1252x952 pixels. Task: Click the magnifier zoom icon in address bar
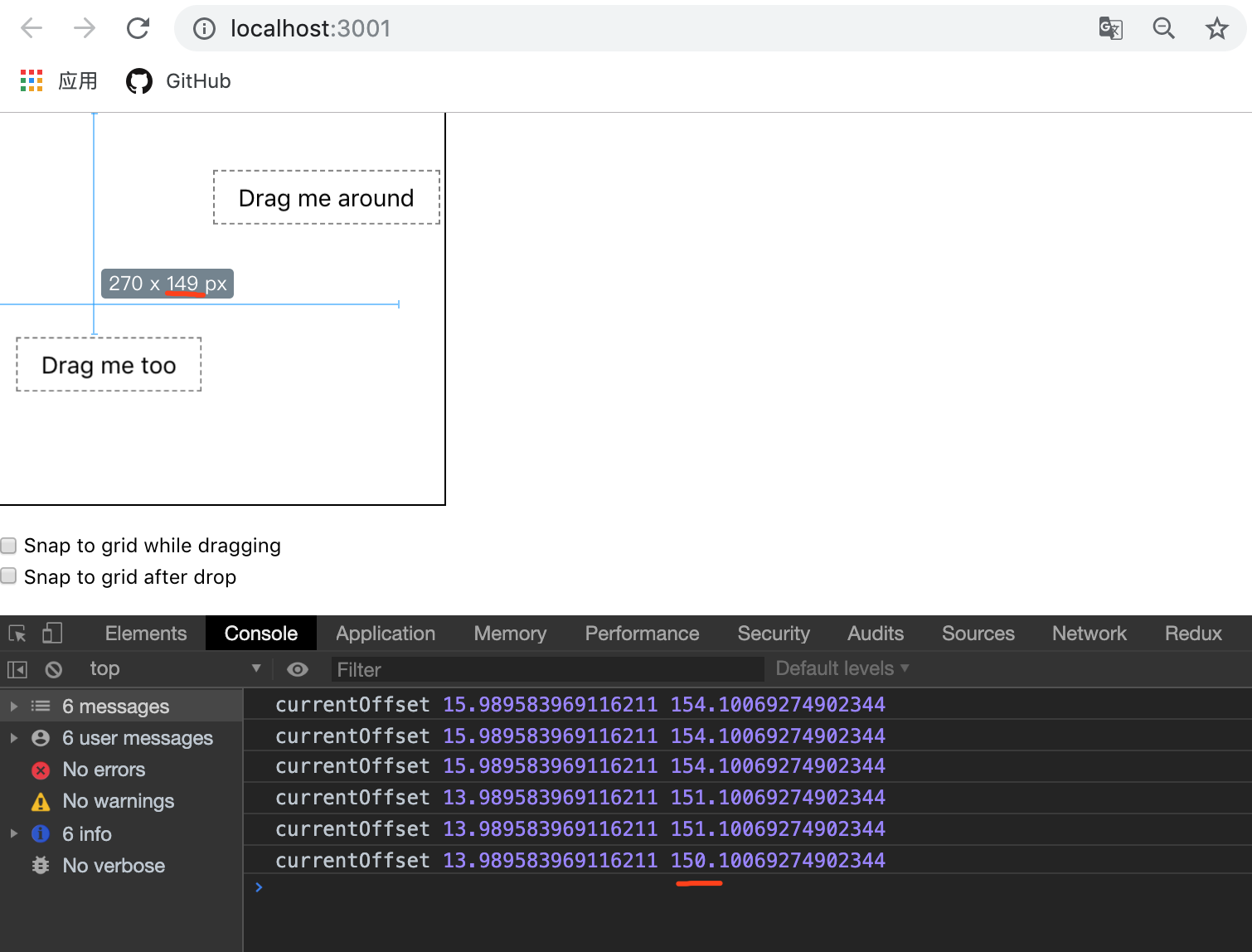(1163, 27)
